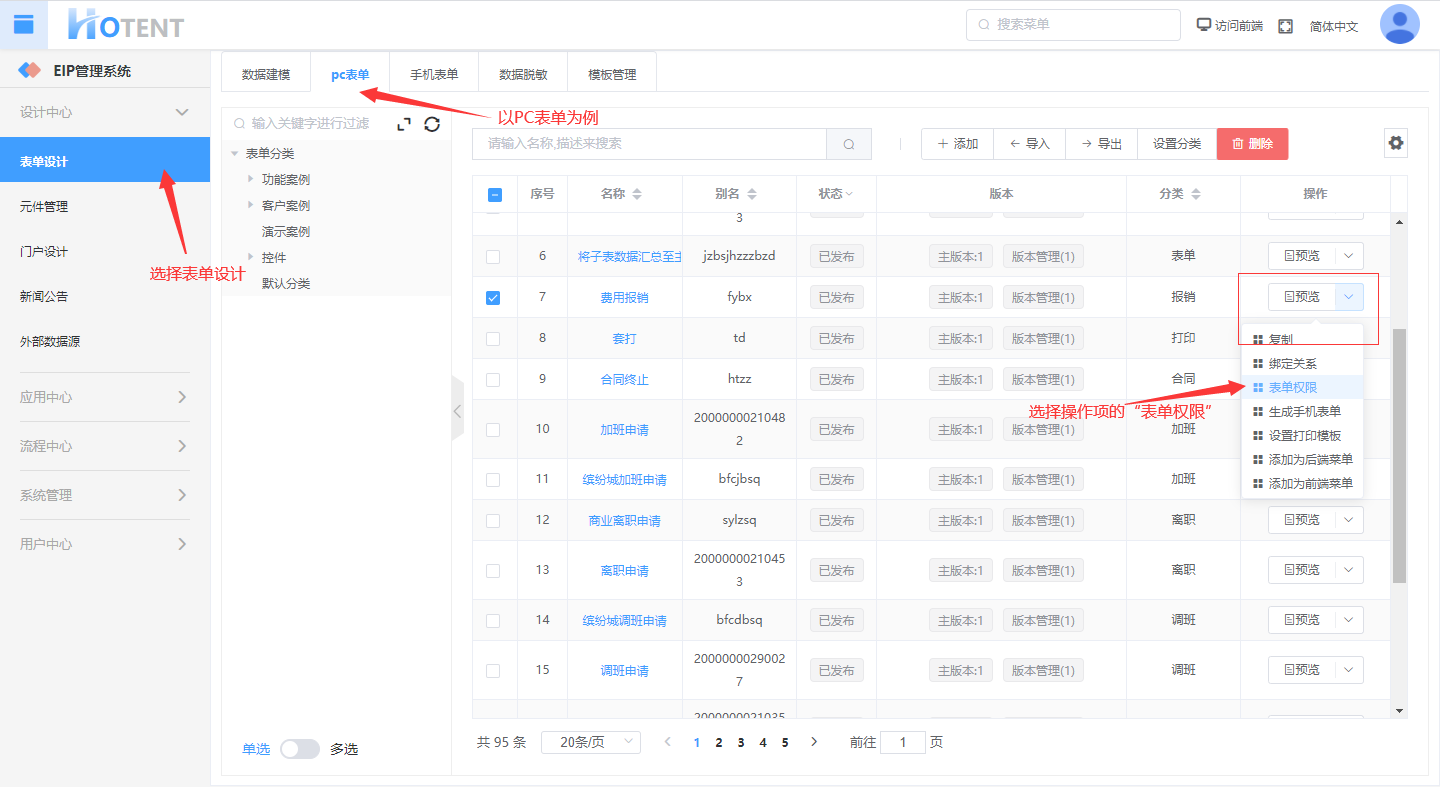The height and width of the screenshot is (787, 1440).
Task: Collapse the left category panel with the arrow handle
Action: click(457, 410)
